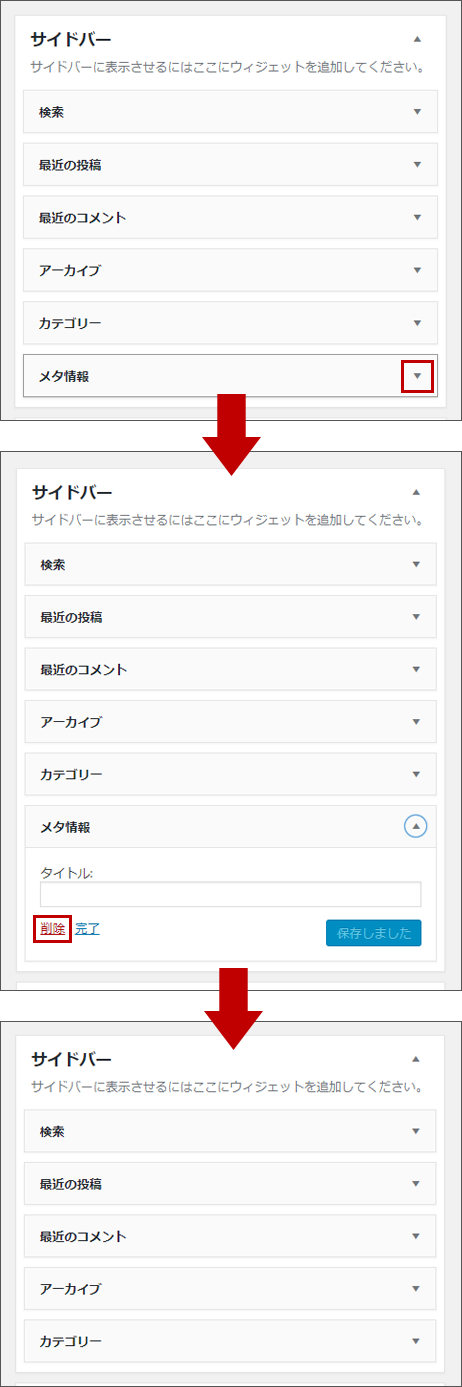
Task: Click the blue 保存しました button
Action: [x=374, y=933]
